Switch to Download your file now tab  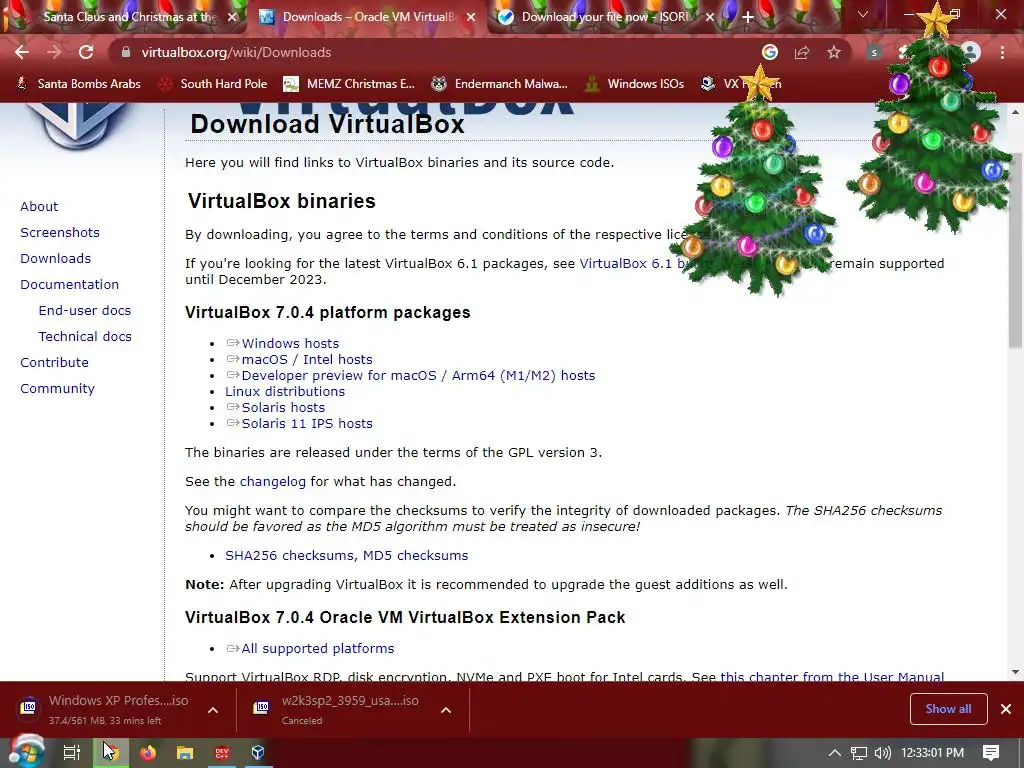point(604,17)
